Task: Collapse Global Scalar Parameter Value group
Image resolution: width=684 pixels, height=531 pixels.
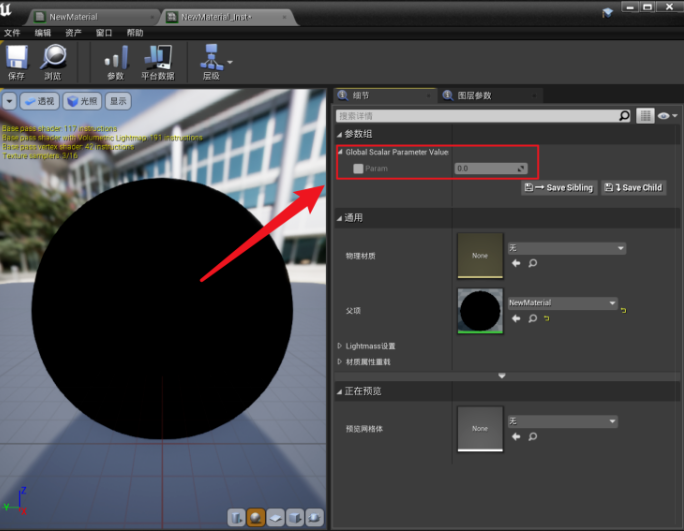Action: click(340, 152)
